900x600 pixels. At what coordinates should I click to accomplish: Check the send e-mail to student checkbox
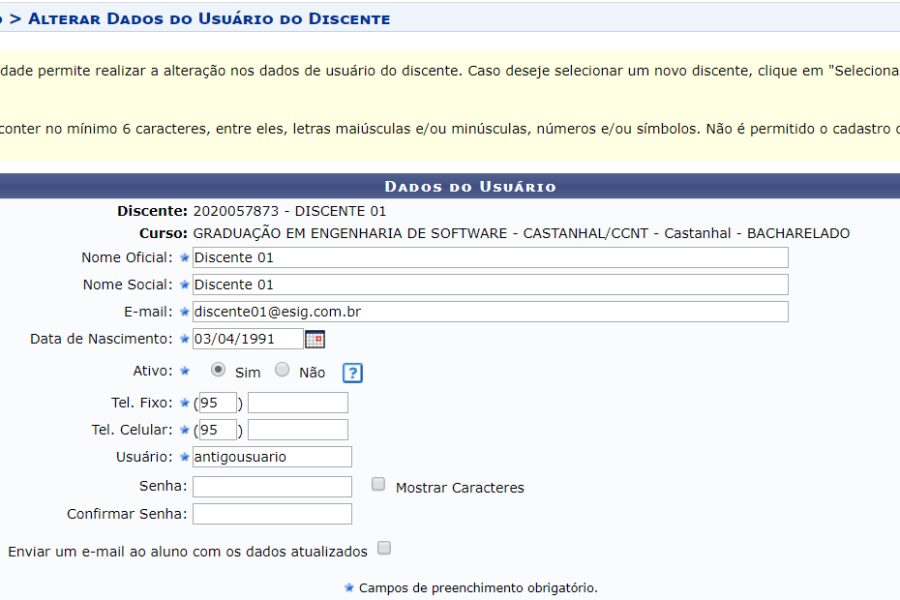click(x=384, y=548)
